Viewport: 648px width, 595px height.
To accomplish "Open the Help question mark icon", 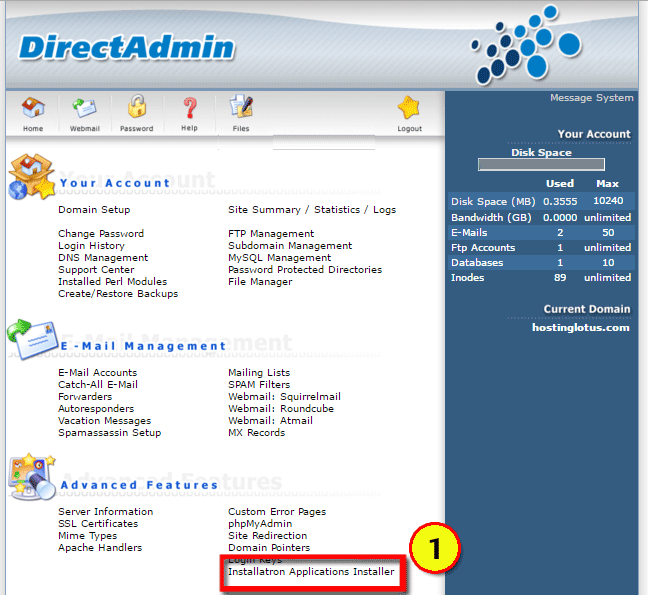I will (x=190, y=108).
